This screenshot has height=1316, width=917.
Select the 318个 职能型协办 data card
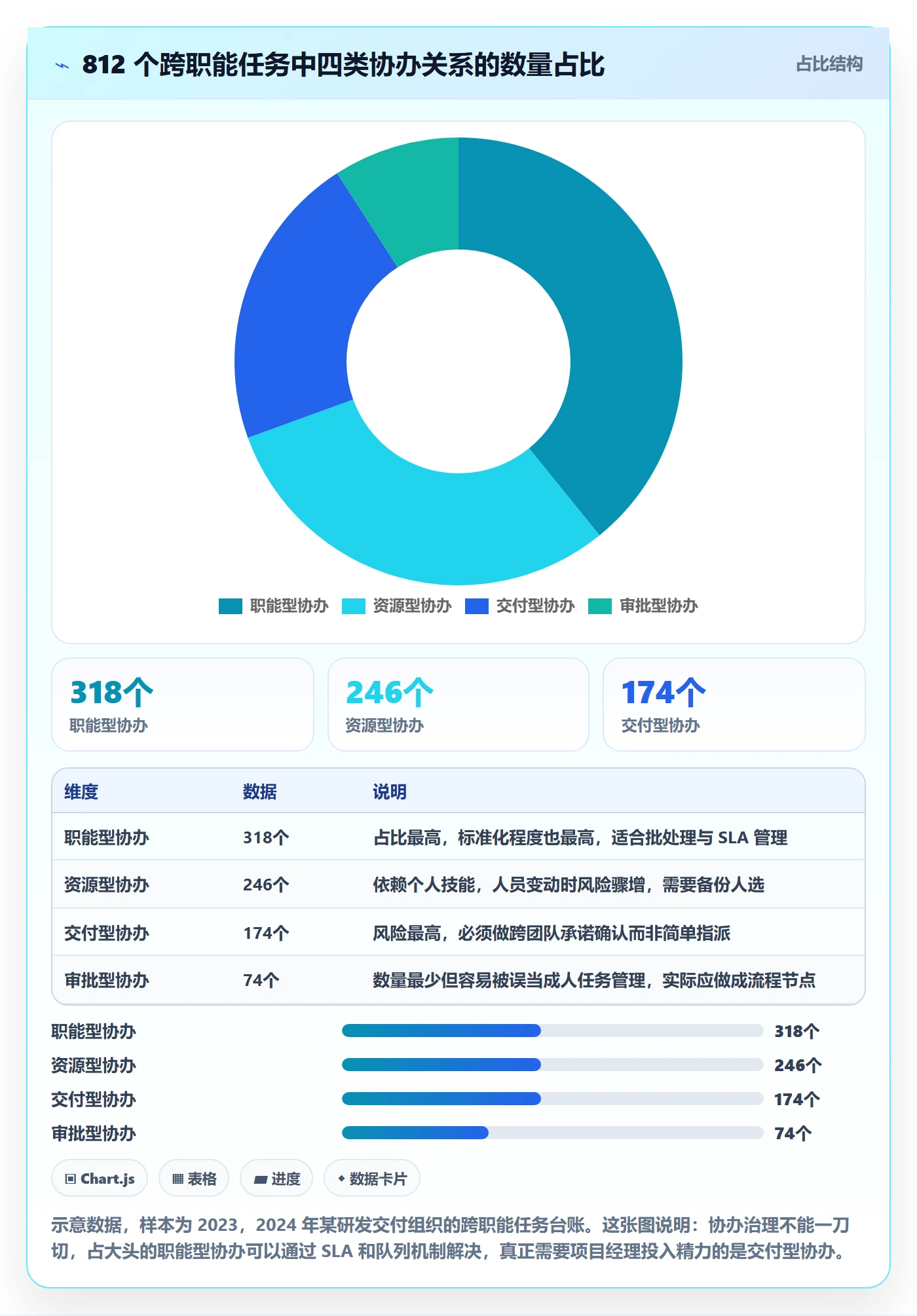[183, 704]
